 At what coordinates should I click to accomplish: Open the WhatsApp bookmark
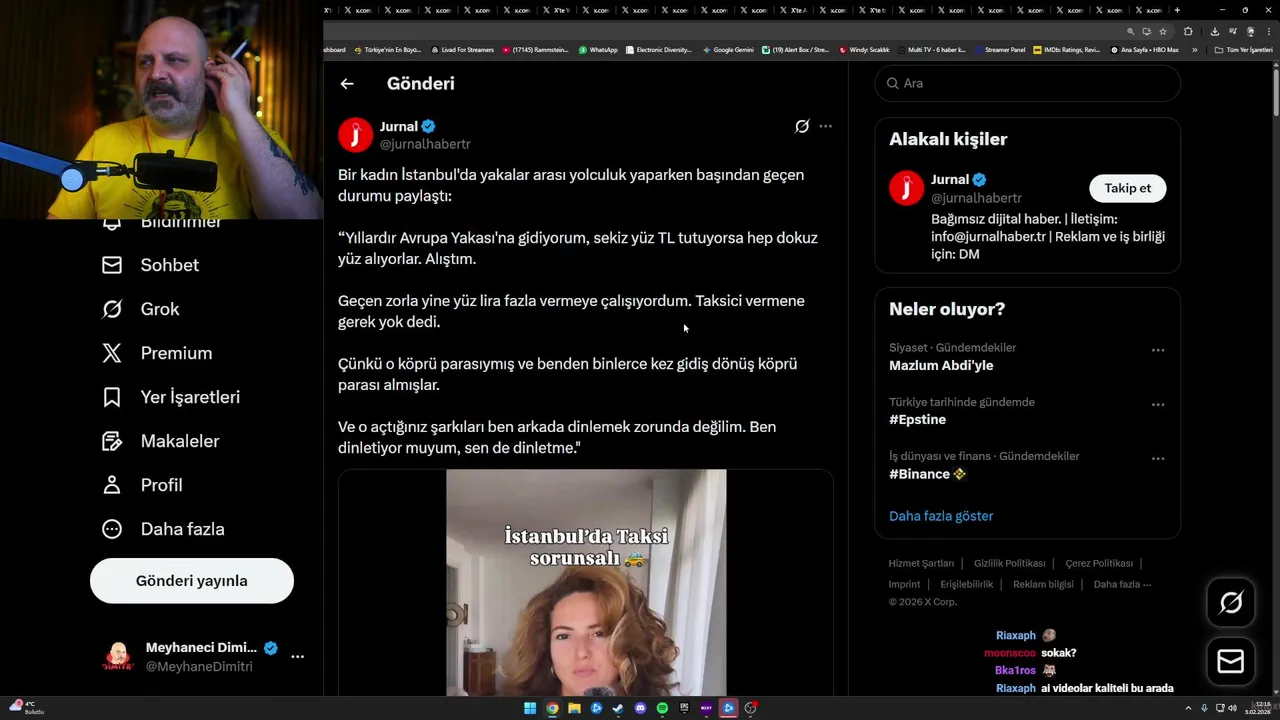click(598, 50)
